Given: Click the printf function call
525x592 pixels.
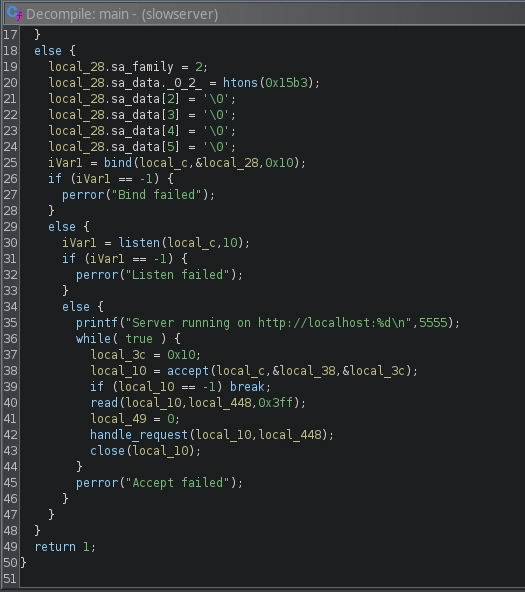Looking at the screenshot, I should pyautogui.click(x=97, y=323).
